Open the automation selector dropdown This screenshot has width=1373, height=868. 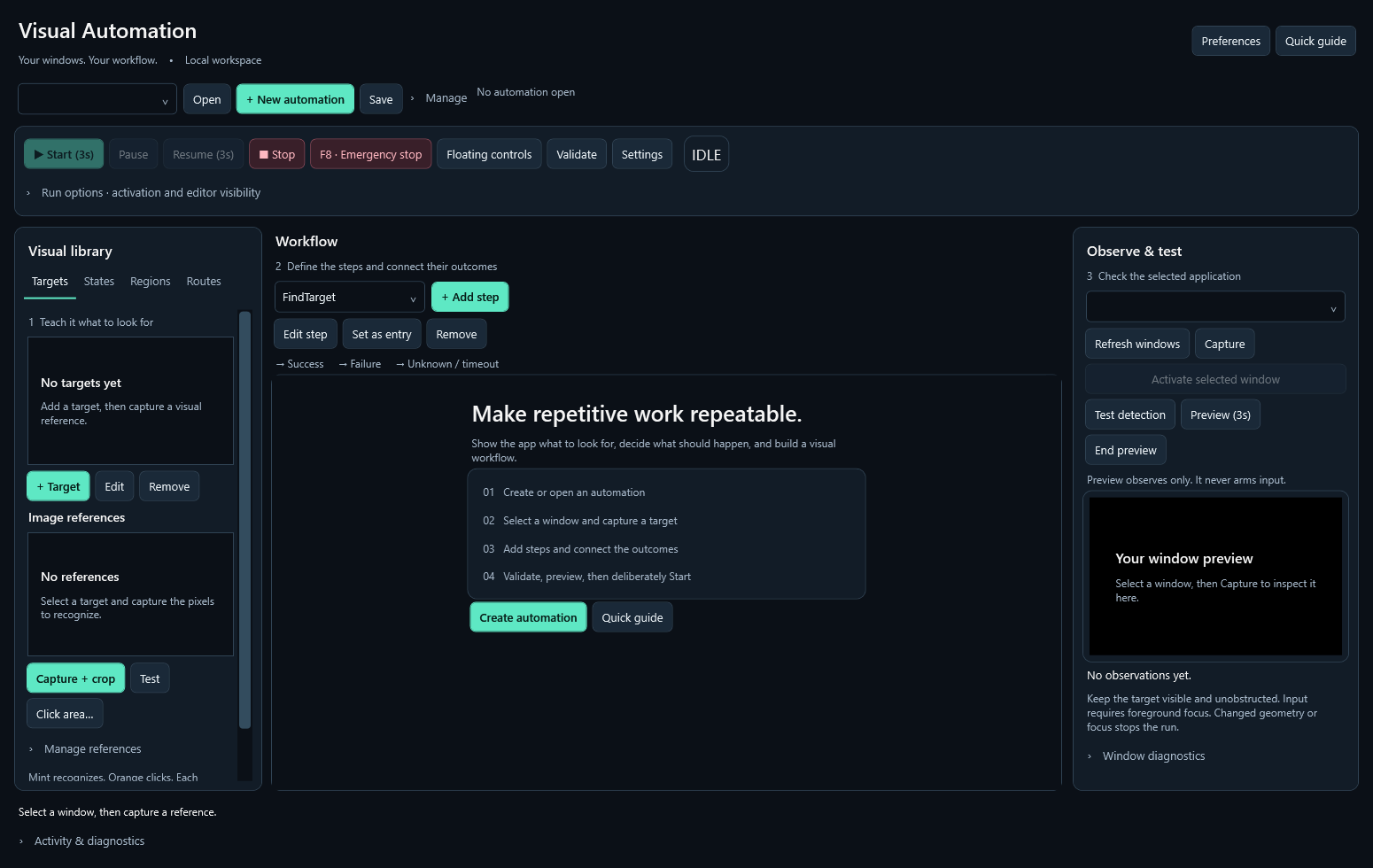(x=97, y=99)
